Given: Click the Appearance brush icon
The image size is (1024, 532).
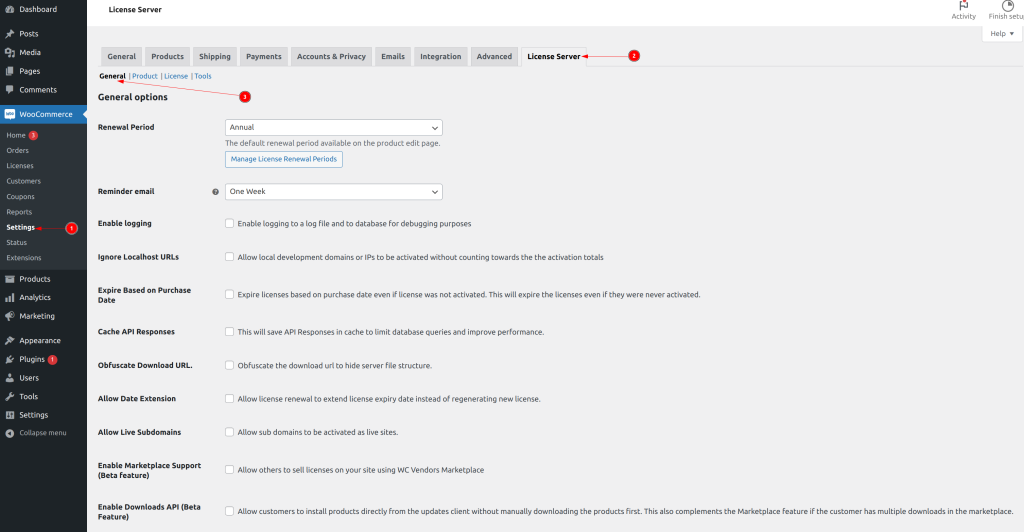Looking at the screenshot, I should pos(9,341).
